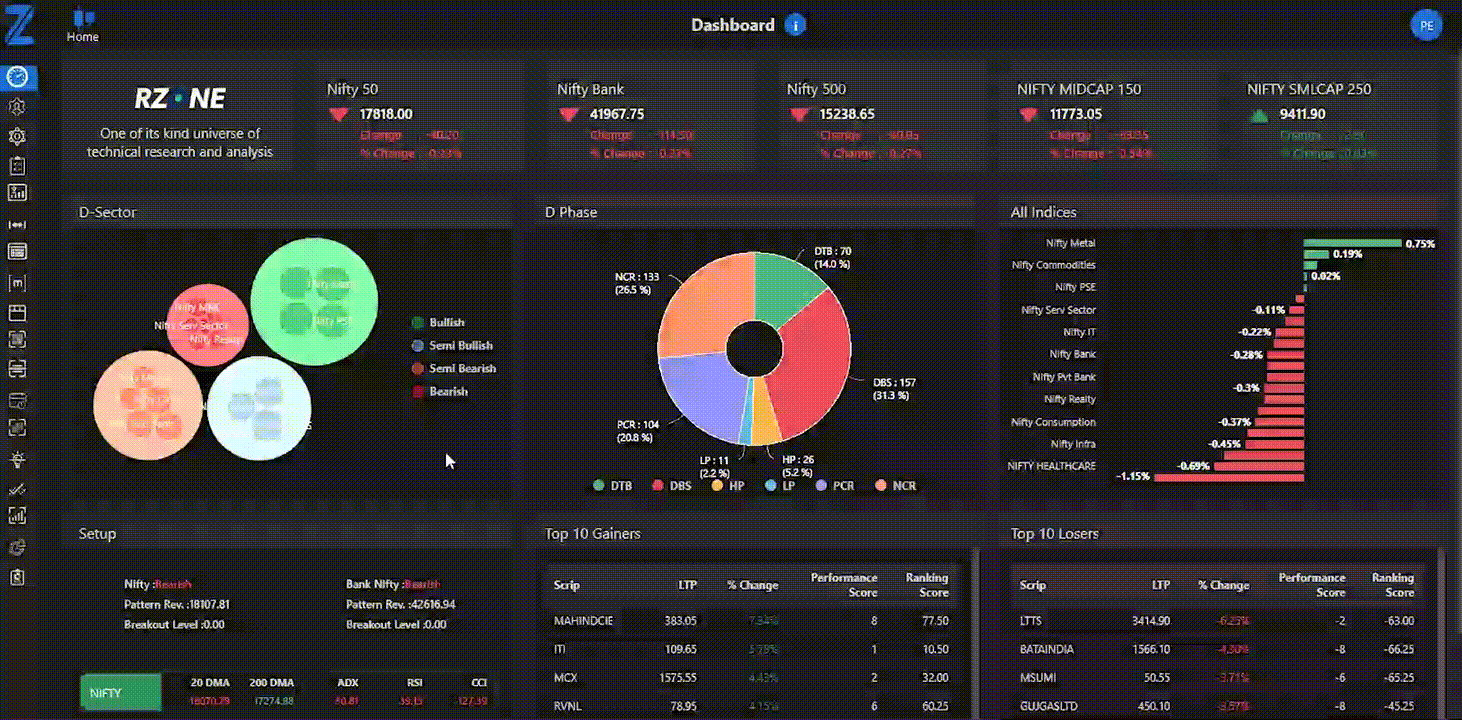Sort gainers by LTP column header
This screenshot has height=720, width=1462.
click(686, 585)
